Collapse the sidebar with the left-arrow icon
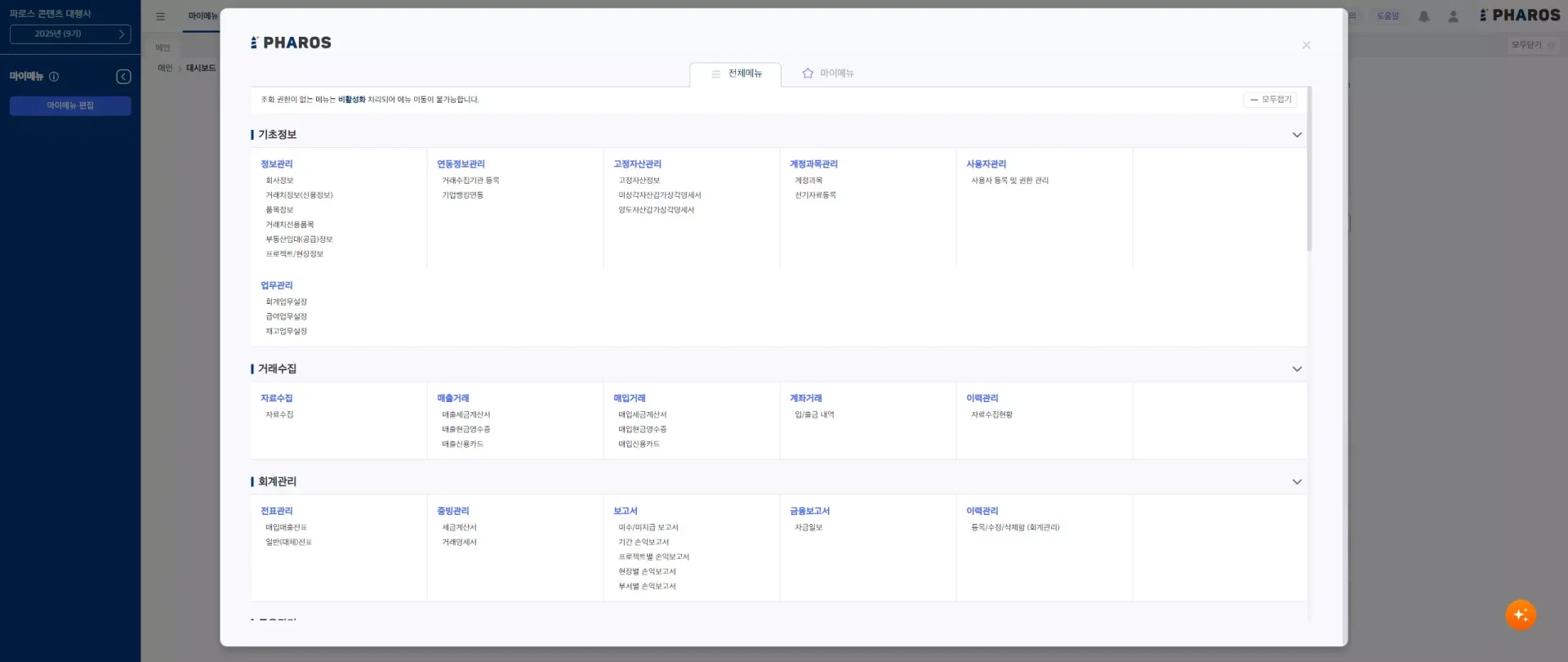The height and width of the screenshot is (662, 1568). (123, 77)
